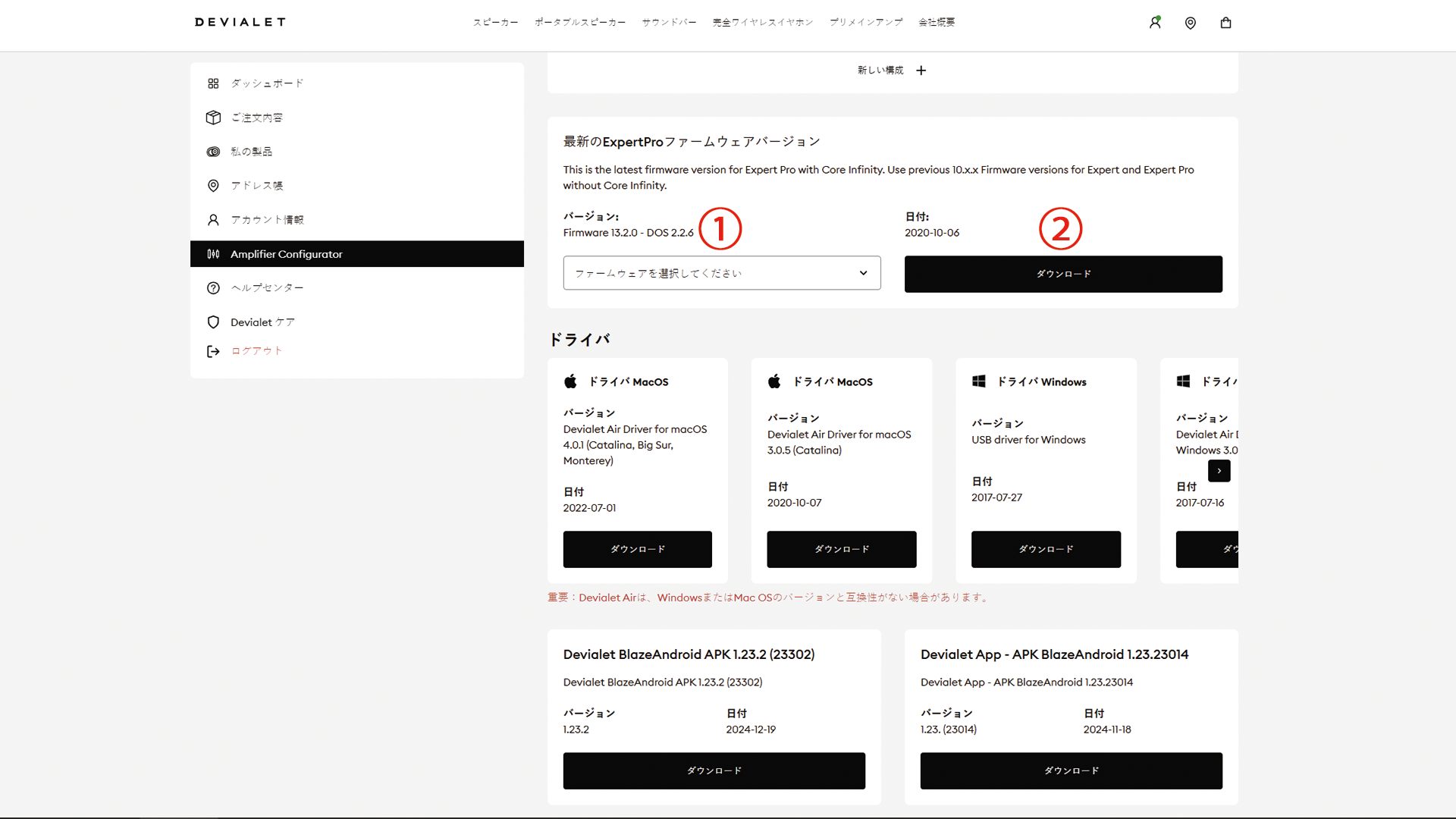
Task: Click the red compatibility warning text
Action: (769, 598)
